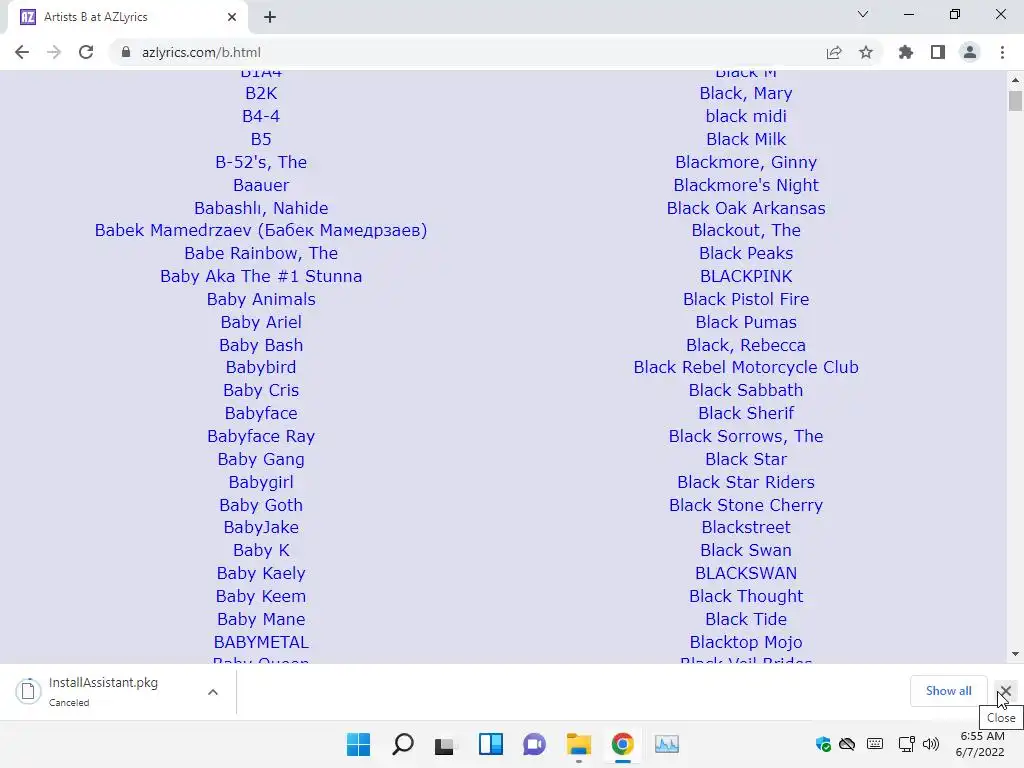Click scrollbar up arrow
The image size is (1024, 768).
1015,80
